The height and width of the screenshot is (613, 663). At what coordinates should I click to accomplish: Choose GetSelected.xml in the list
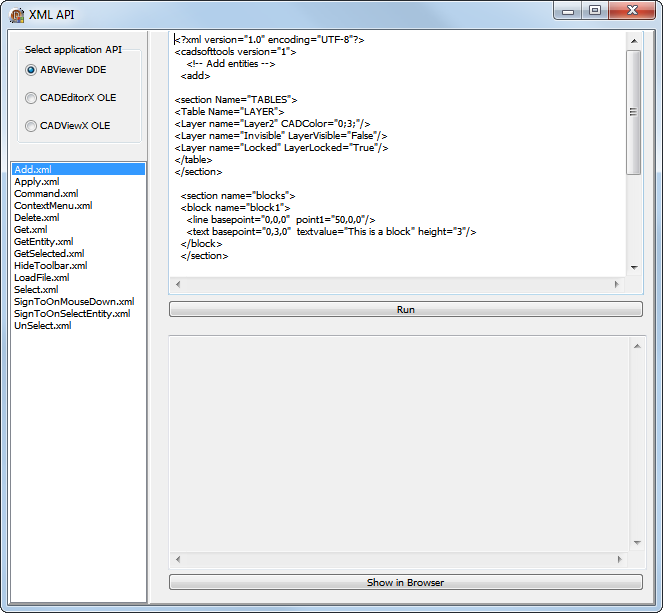pyautogui.click(x=78, y=254)
